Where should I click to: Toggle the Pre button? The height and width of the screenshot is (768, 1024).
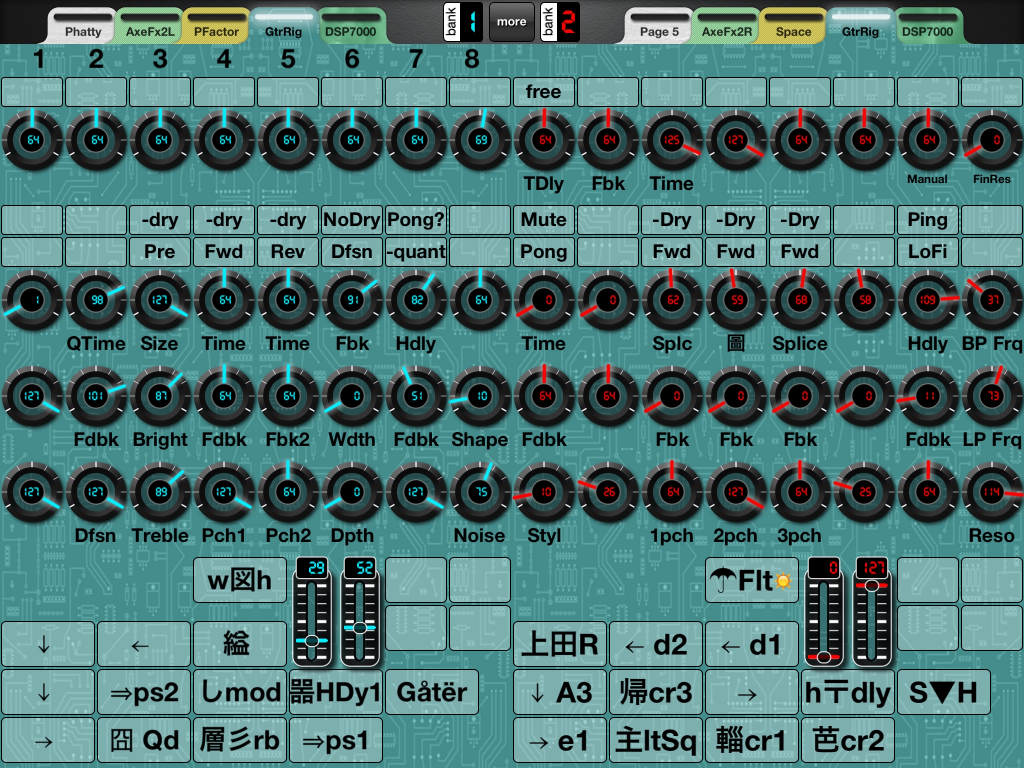coord(159,251)
